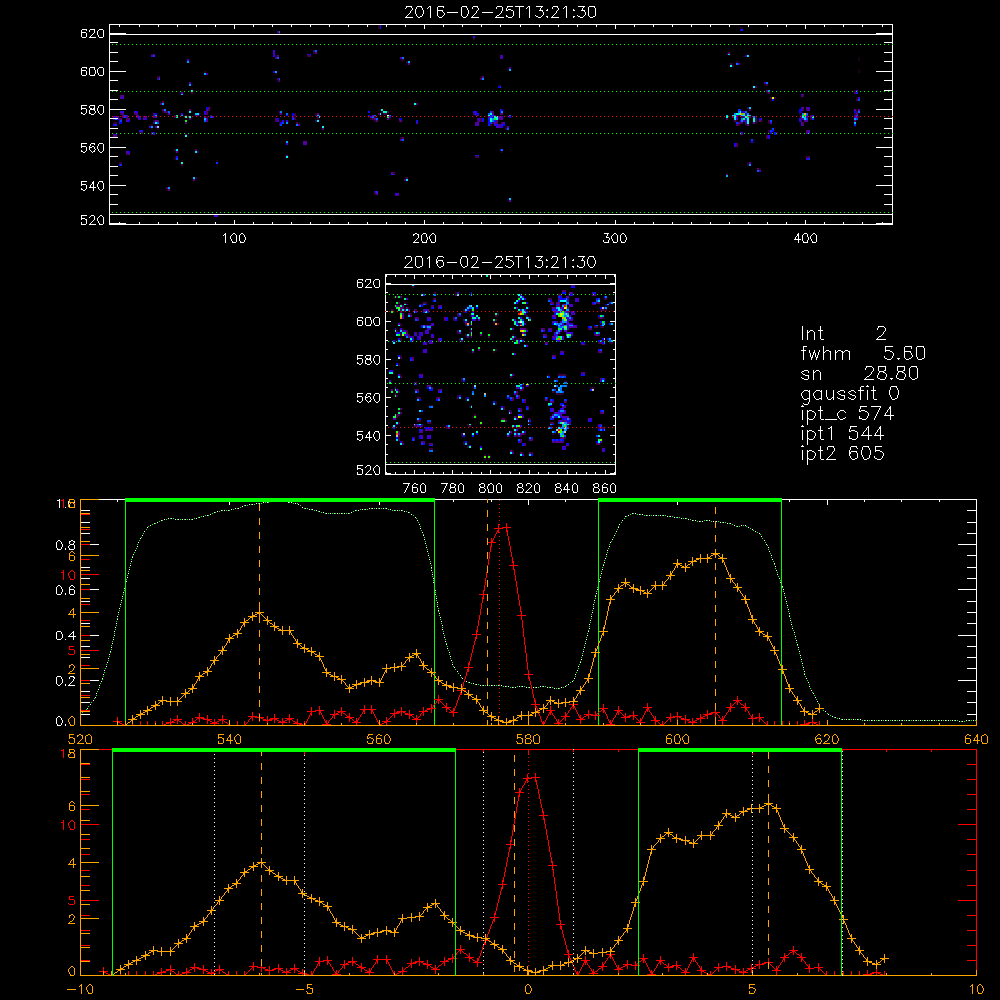Click the middle image title 2016-02-25T13:21:30
The height and width of the screenshot is (1000, 1000).
pos(501,262)
